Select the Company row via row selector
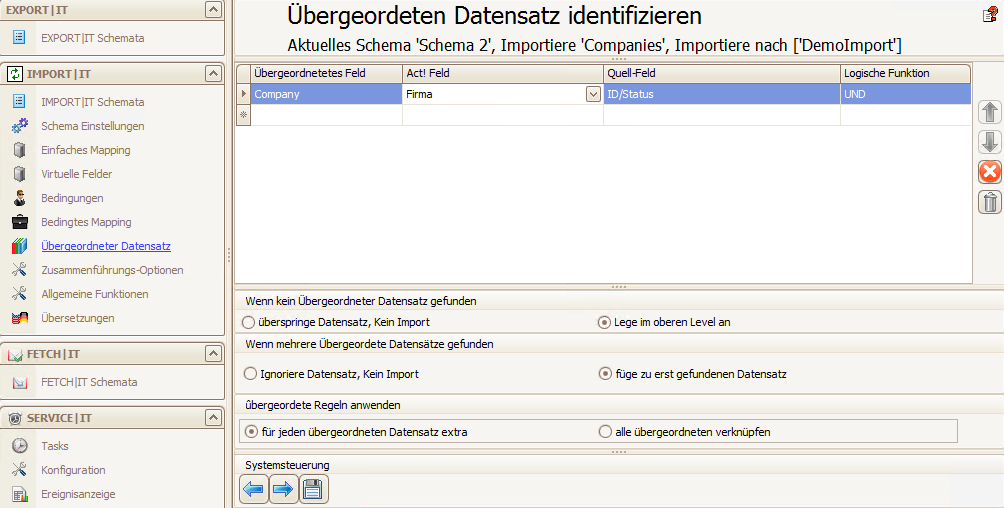The height and width of the screenshot is (508, 1004). coord(243,94)
